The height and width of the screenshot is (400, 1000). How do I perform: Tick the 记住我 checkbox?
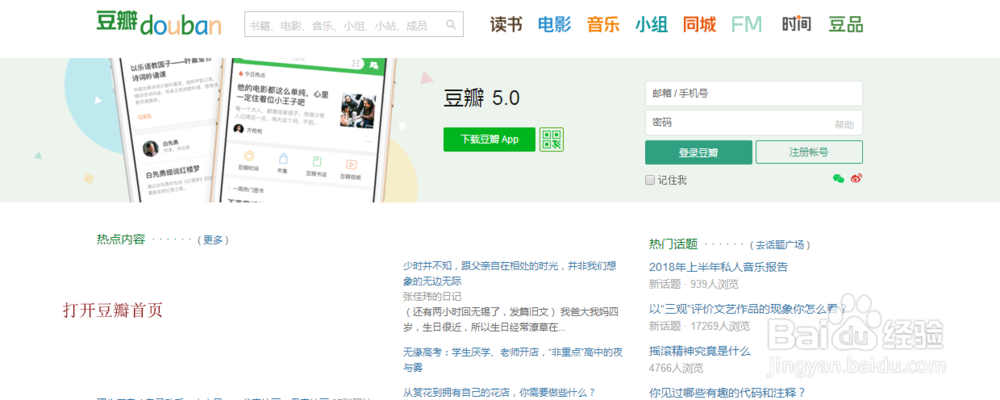click(x=650, y=180)
